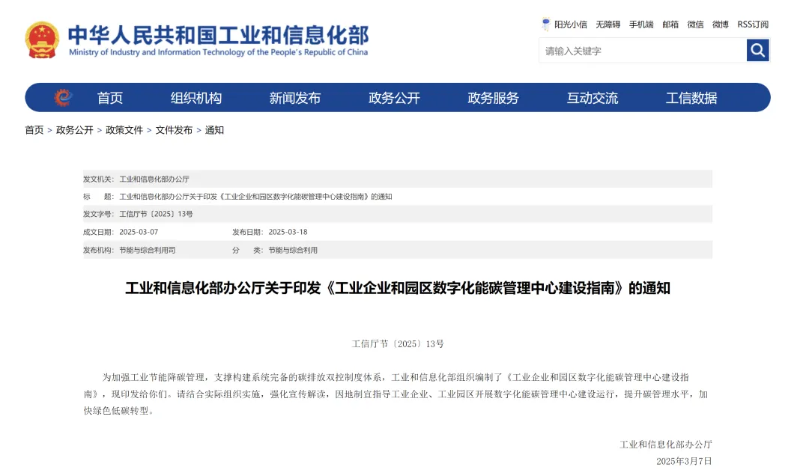Click the national emblem logo
Viewport: 805px width, 476px height.
(42, 40)
